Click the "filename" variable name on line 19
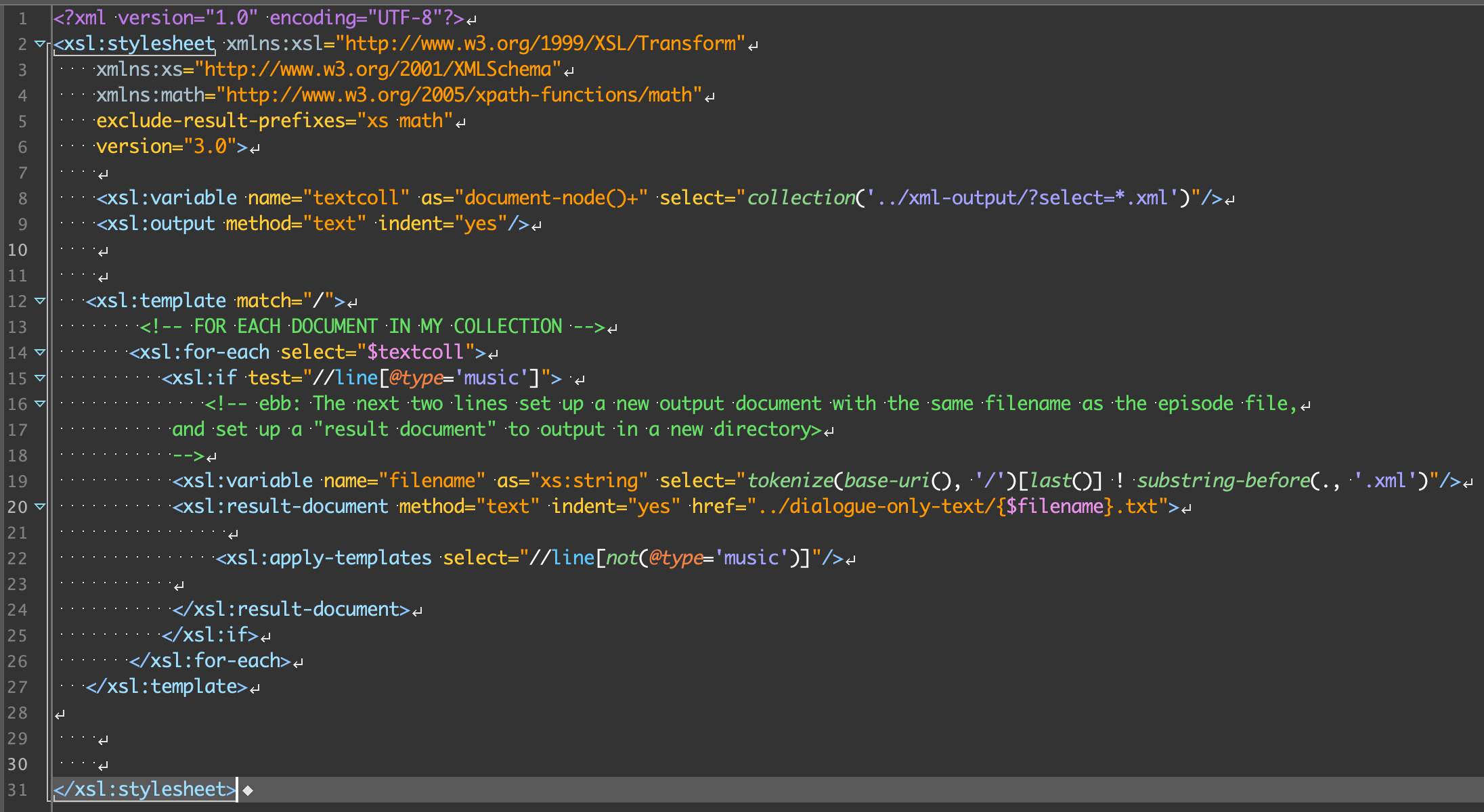1484x812 pixels. [x=432, y=481]
